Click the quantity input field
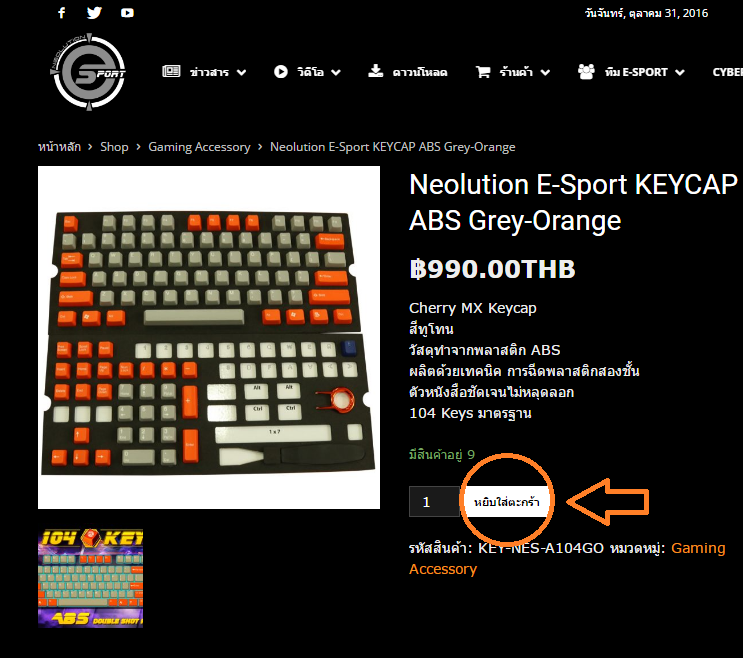Image resolution: width=743 pixels, height=658 pixels. tap(434, 502)
